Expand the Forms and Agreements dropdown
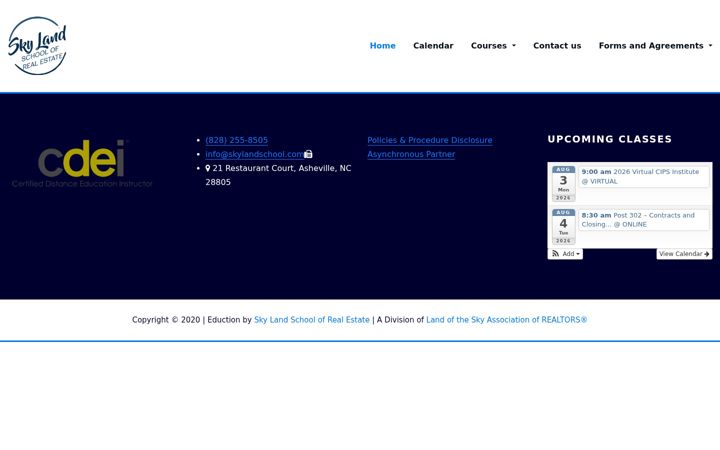The image size is (720, 450). (x=655, y=46)
